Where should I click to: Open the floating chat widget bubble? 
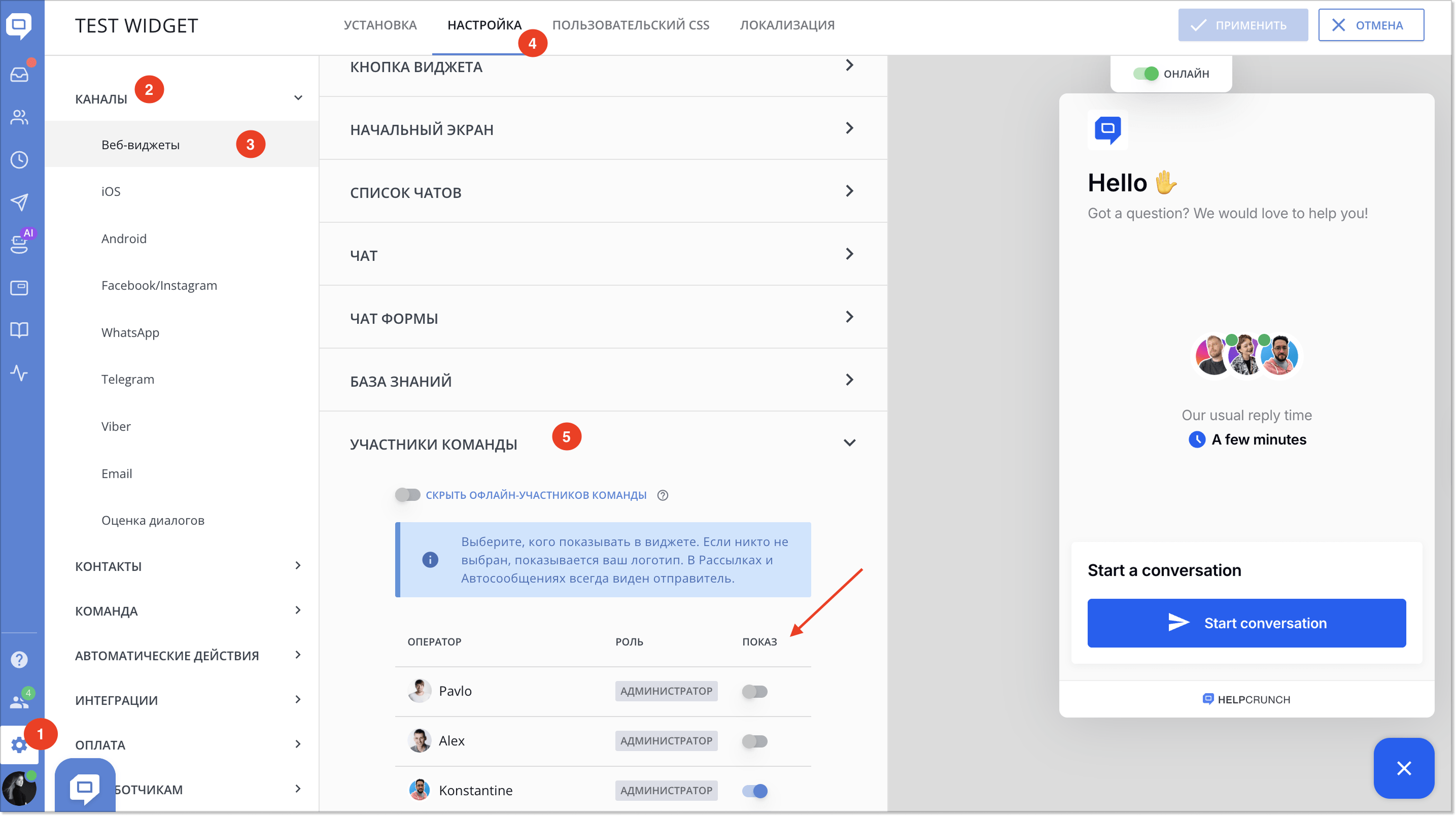85,787
